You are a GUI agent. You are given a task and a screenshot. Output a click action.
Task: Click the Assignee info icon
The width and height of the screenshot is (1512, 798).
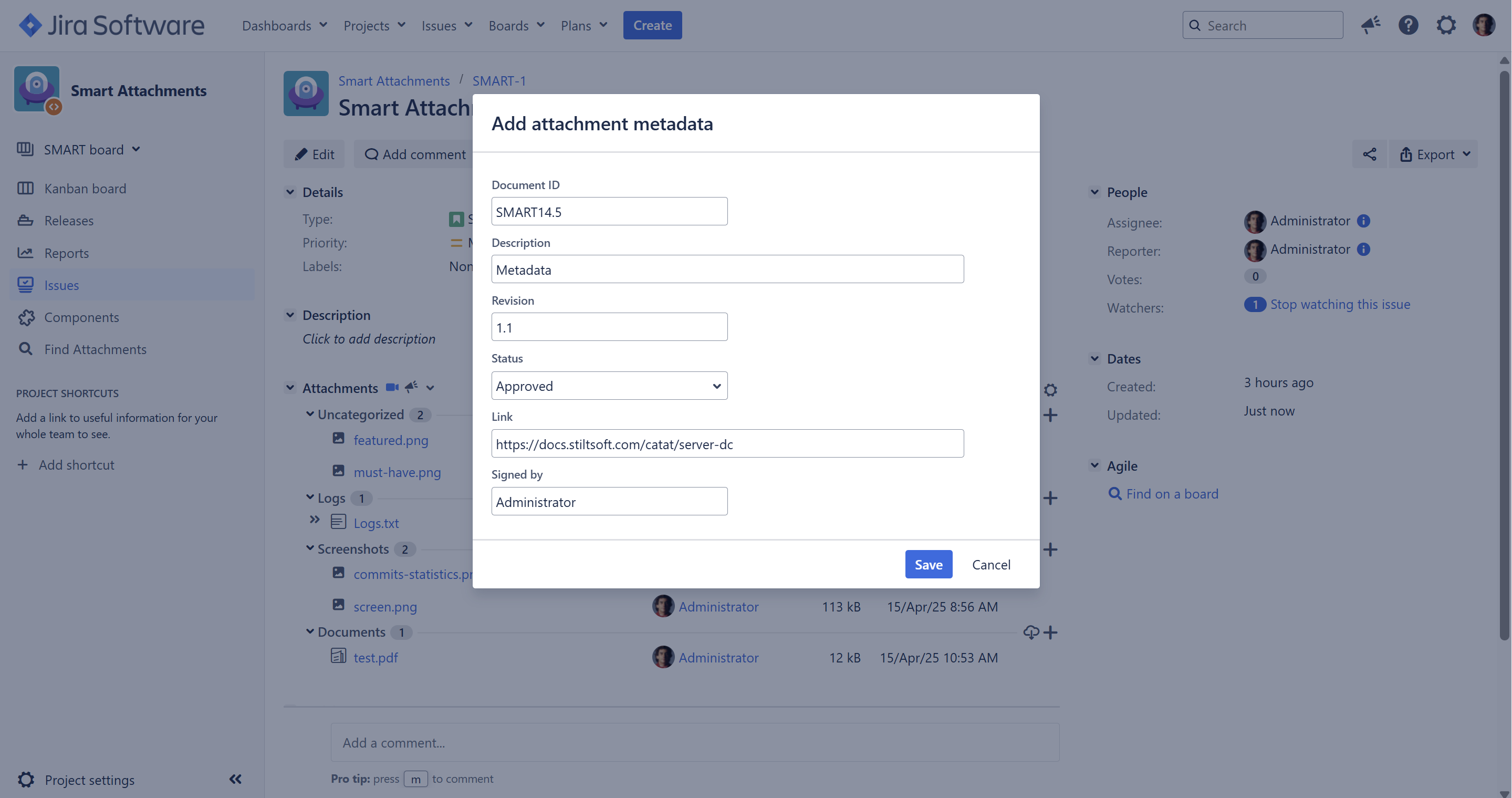pos(1363,221)
